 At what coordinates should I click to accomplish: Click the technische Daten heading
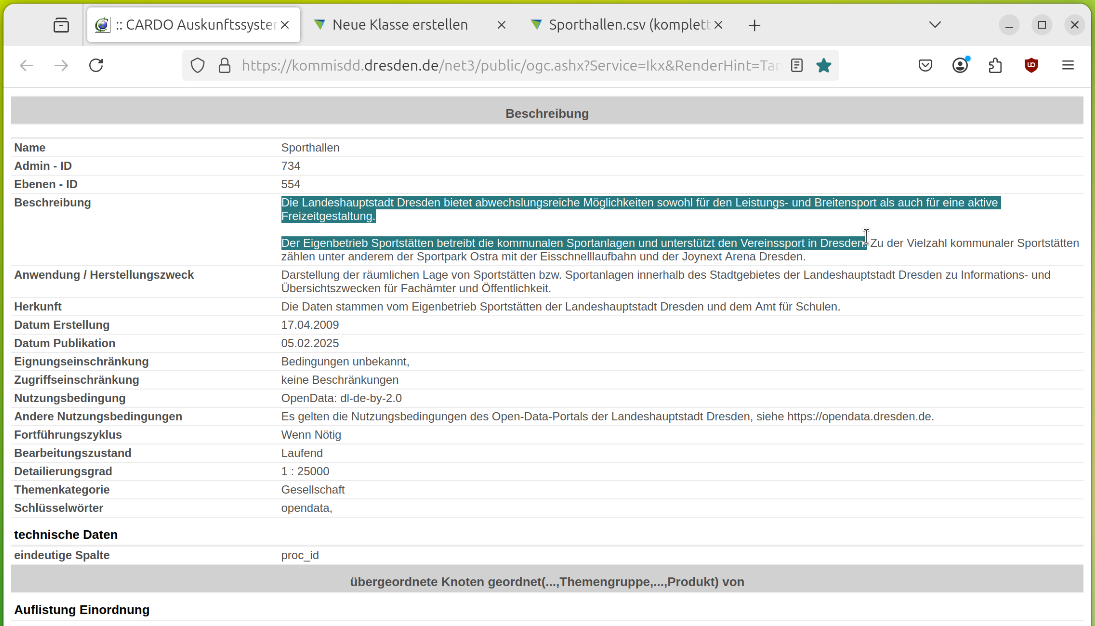coord(66,535)
